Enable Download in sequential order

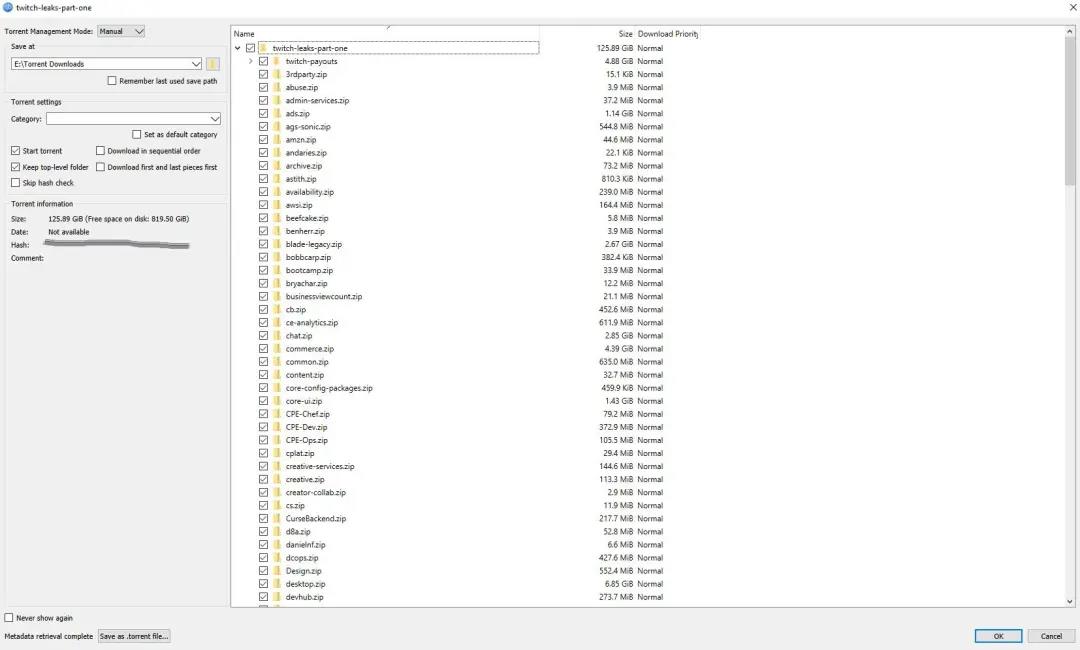click(101, 151)
